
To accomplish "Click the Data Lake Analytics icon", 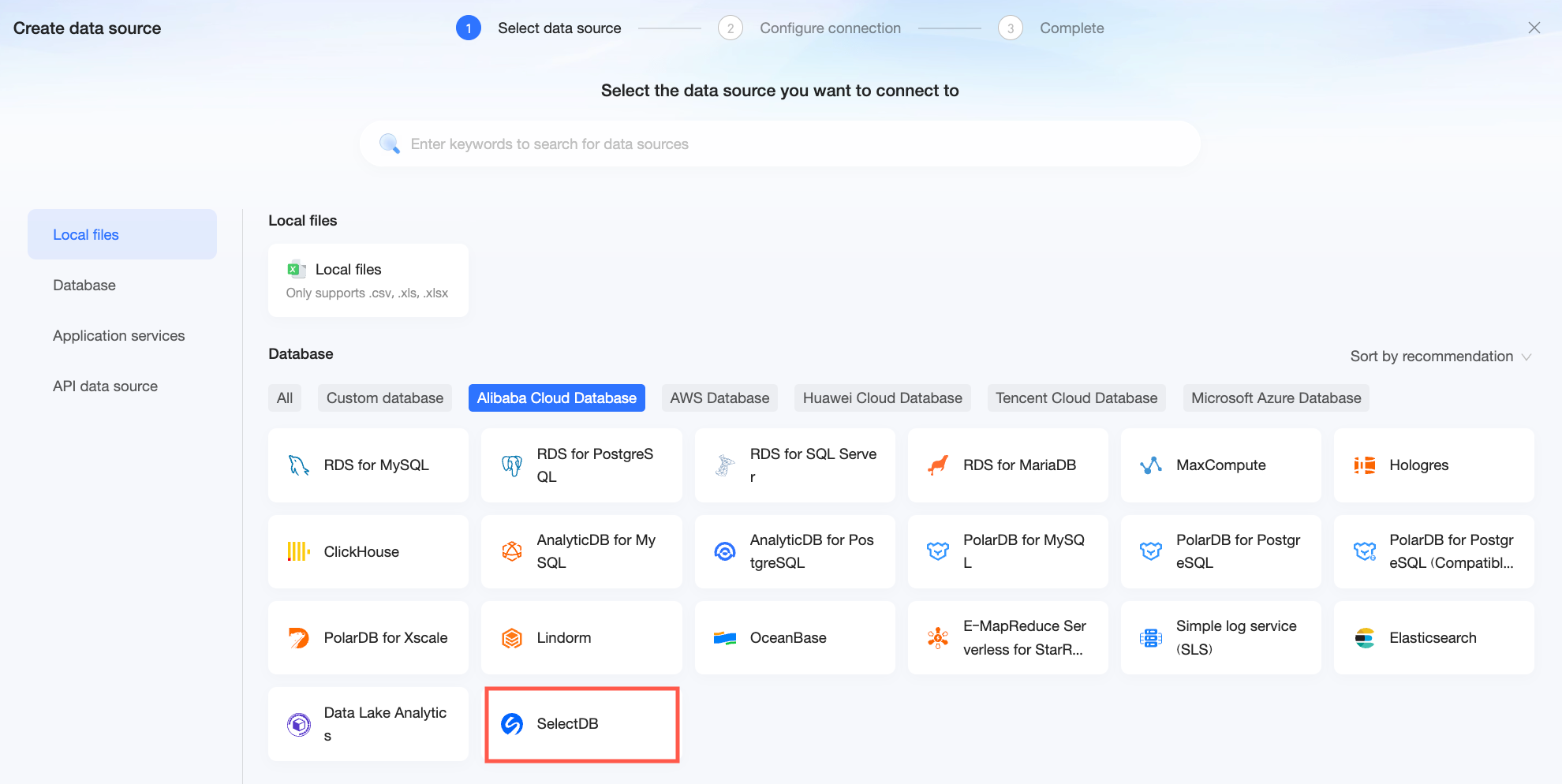I will [298, 724].
